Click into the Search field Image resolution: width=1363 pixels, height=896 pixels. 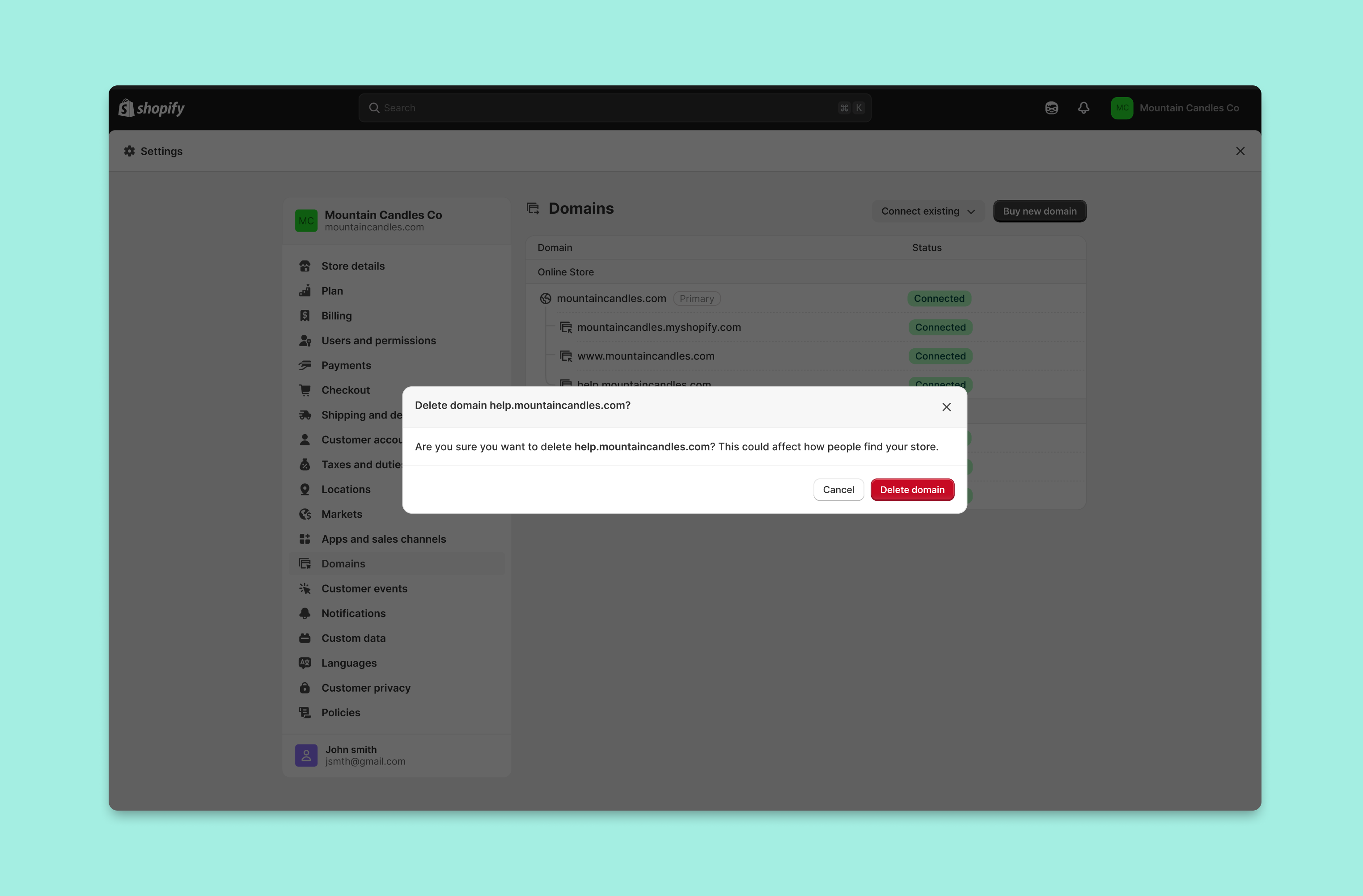pyautogui.click(x=614, y=108)
